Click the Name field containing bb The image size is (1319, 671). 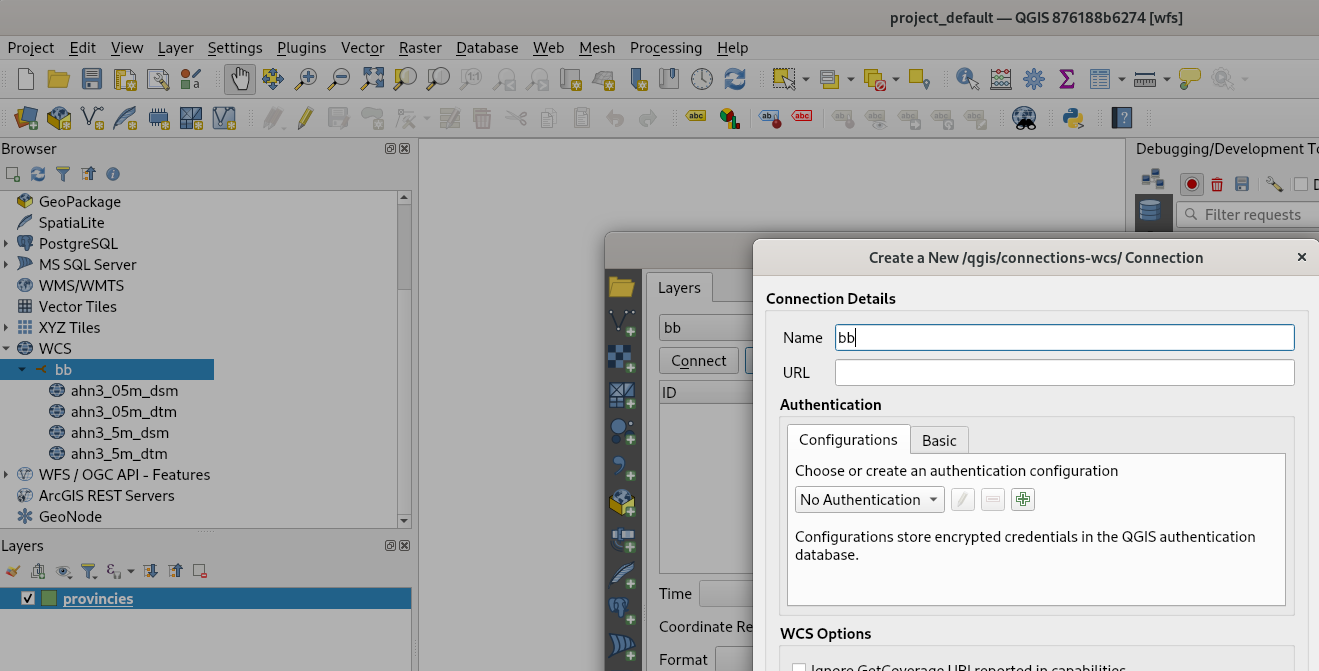[x=1064, y=337]
